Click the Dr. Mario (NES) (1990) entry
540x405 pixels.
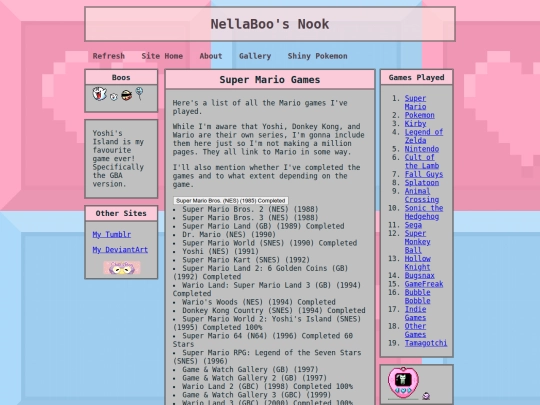pos(229,235)
